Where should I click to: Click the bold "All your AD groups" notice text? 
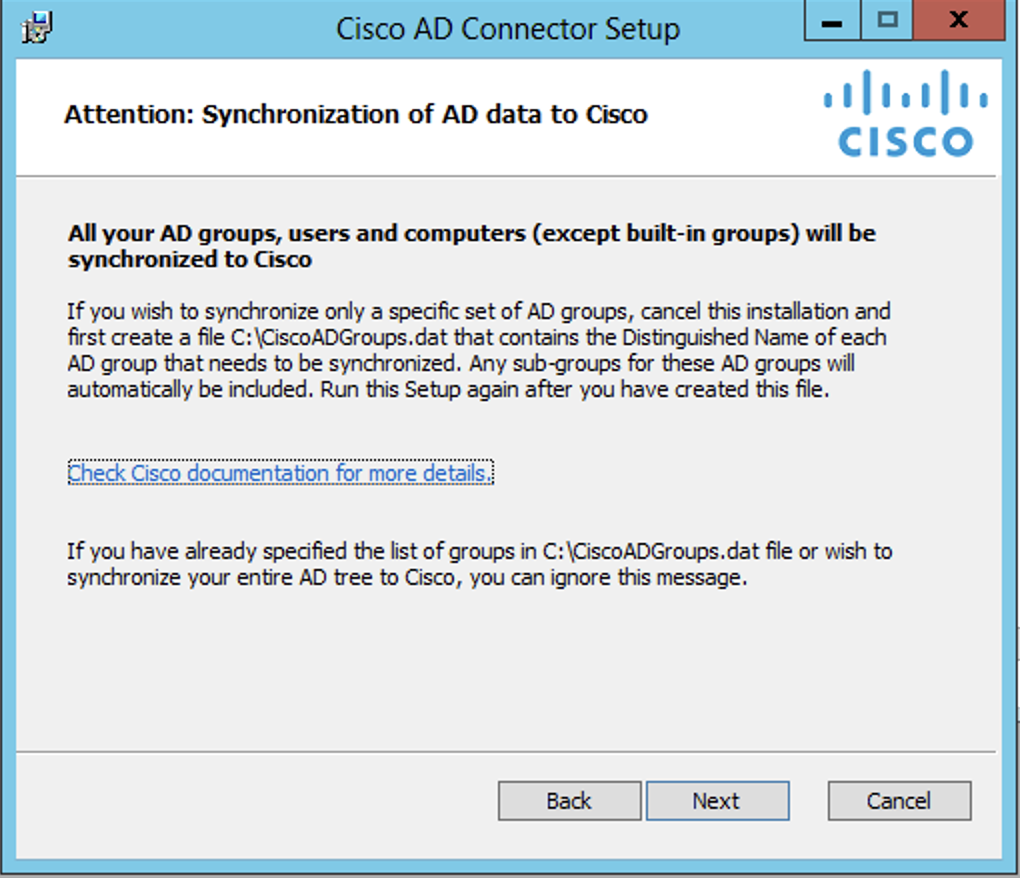472,246
